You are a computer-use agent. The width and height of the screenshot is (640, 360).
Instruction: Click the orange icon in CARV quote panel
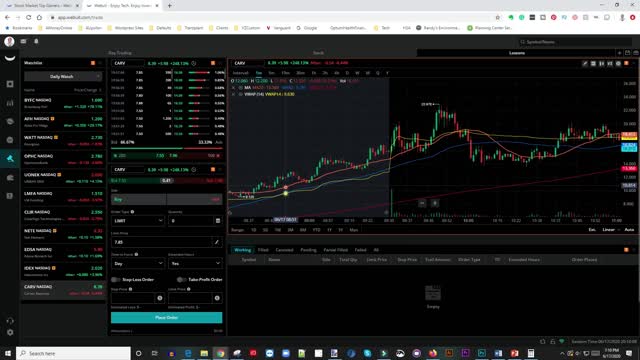click(x=213, y=63)
